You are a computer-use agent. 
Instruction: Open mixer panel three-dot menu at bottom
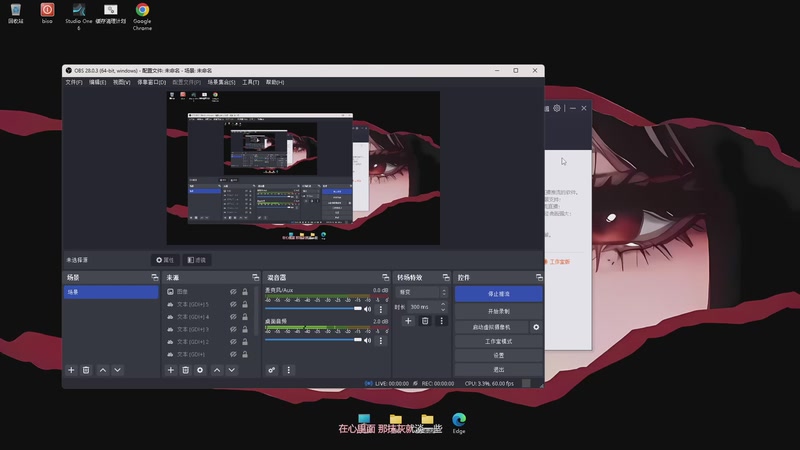click(289, 370)
